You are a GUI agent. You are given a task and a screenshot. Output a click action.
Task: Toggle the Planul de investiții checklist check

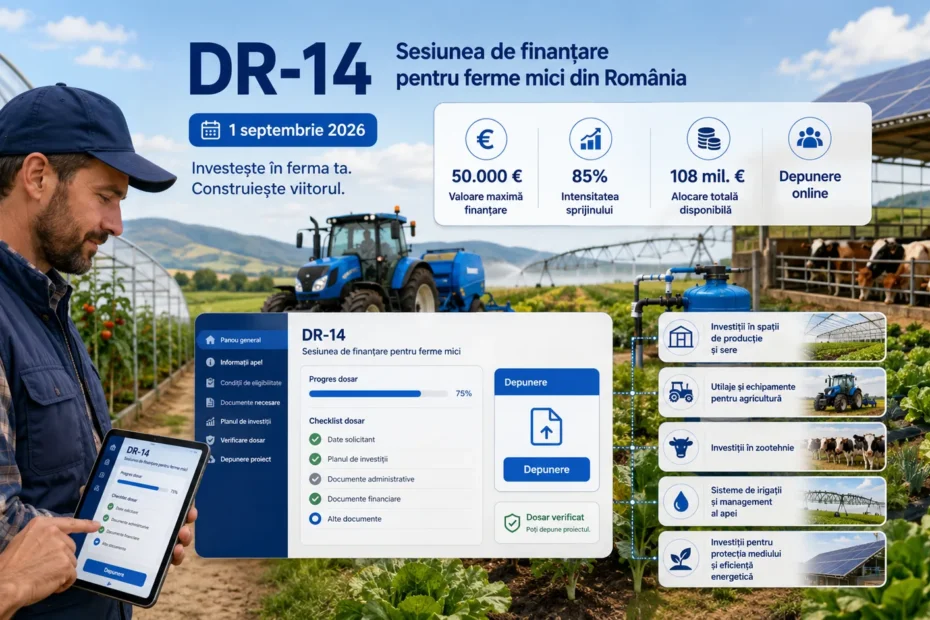(315, 459)
